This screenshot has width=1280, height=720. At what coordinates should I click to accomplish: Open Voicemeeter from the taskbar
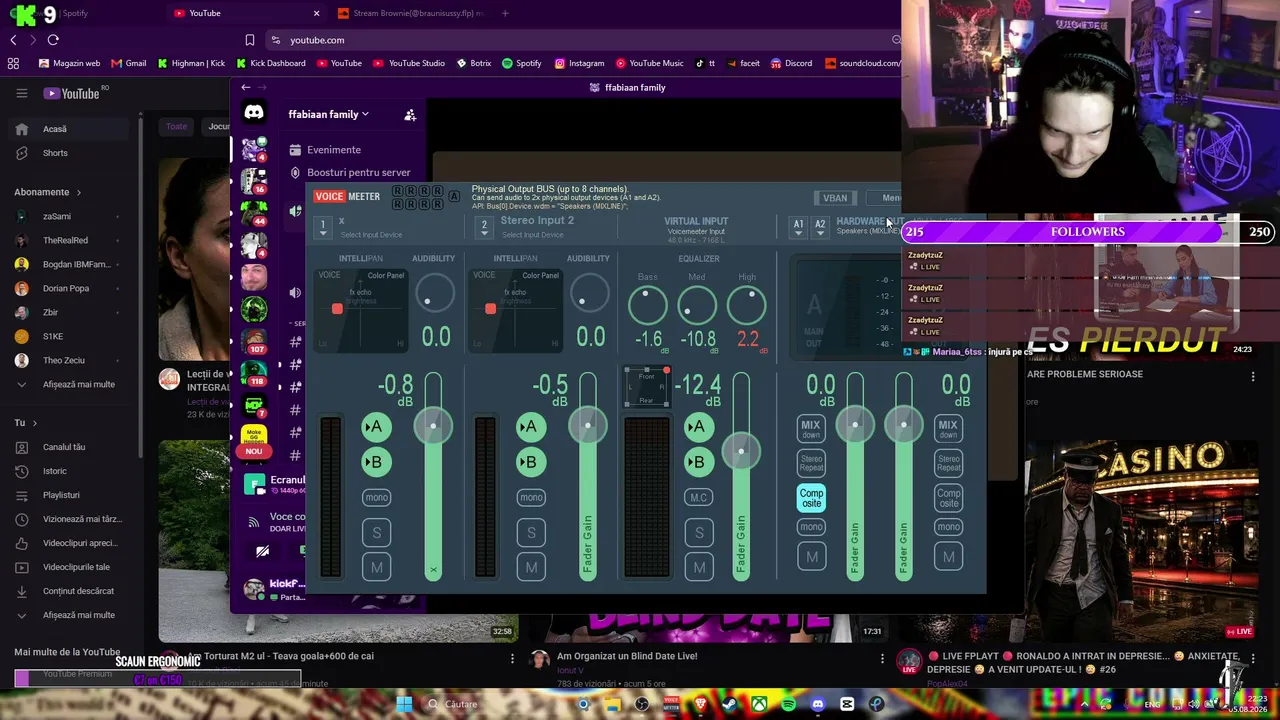[672, 704]
